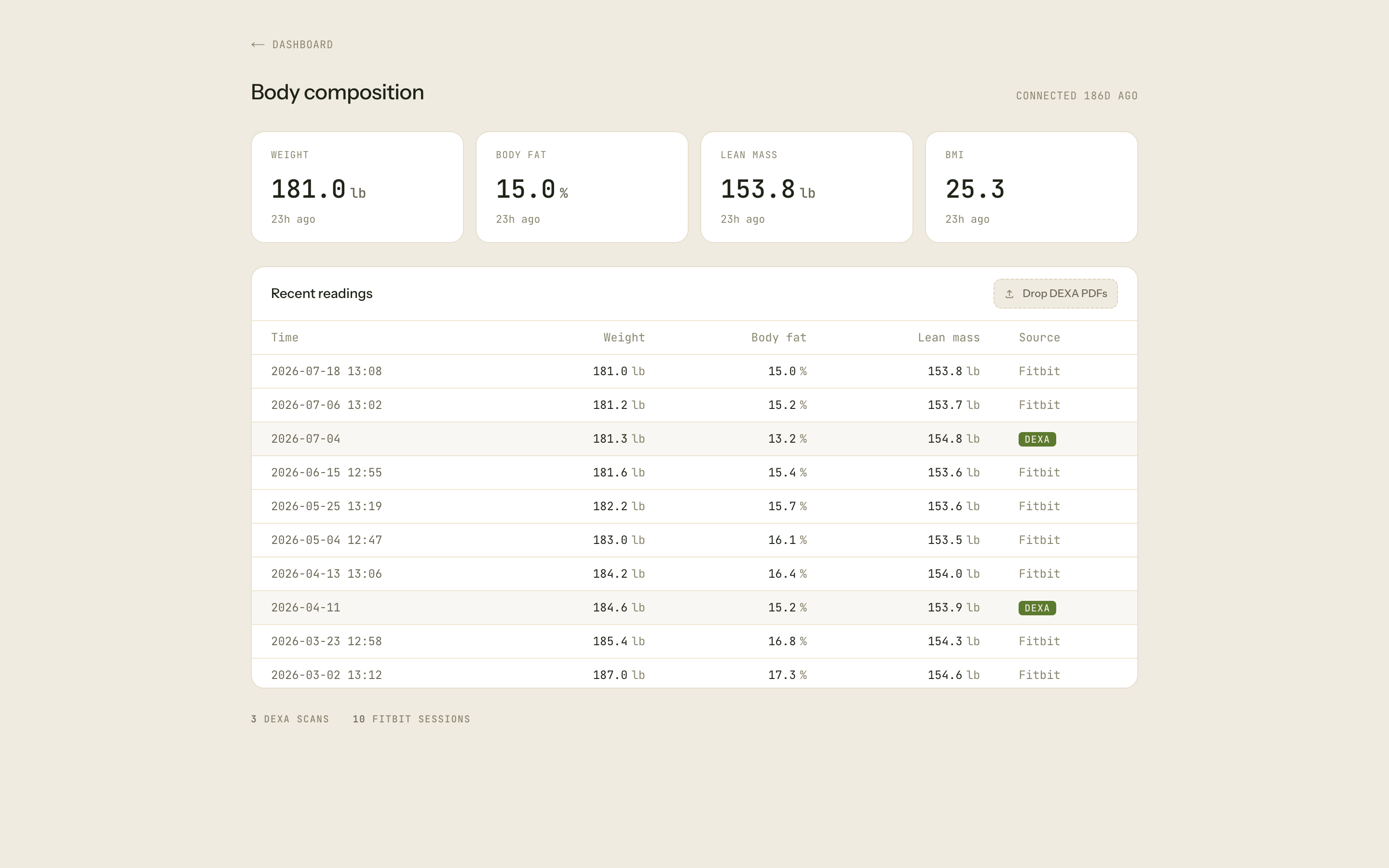The width and height of the screenshot is (1389, 868).
Task: Click the Source column header
Action: click(x=1039, y=338)
